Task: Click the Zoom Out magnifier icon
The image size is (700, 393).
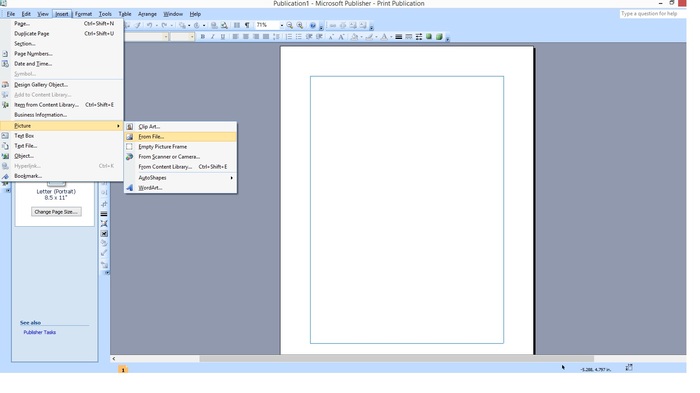Action: point(290,25)
